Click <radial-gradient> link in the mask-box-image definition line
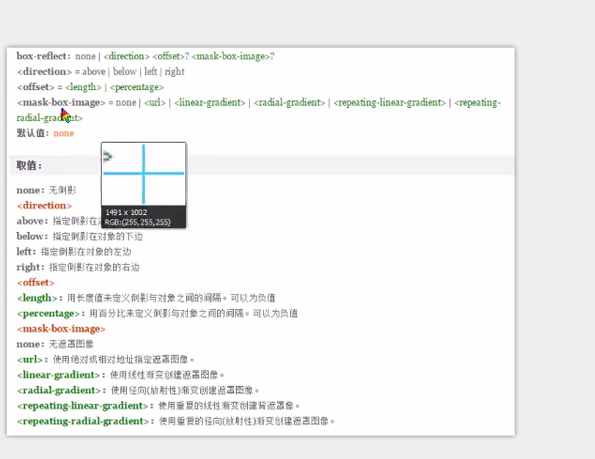 click(x=289, y=102)
